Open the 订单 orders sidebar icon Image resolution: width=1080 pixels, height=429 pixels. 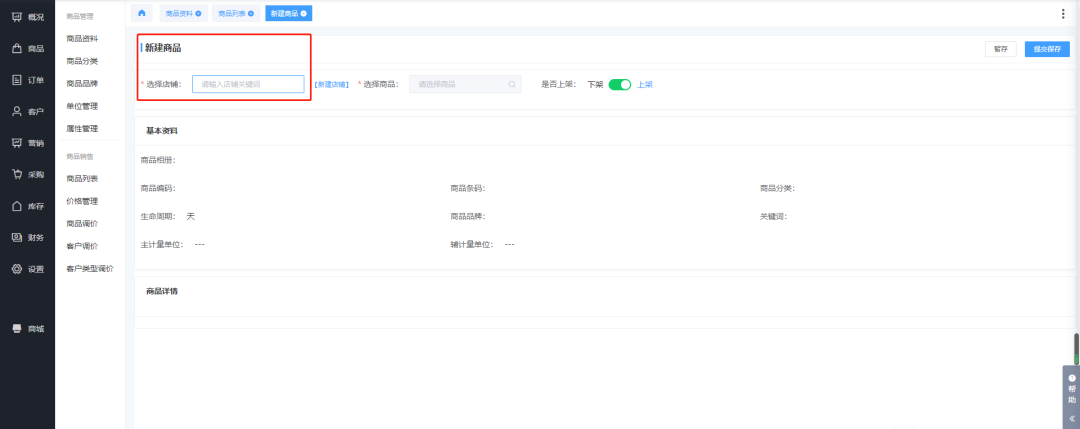17,80
